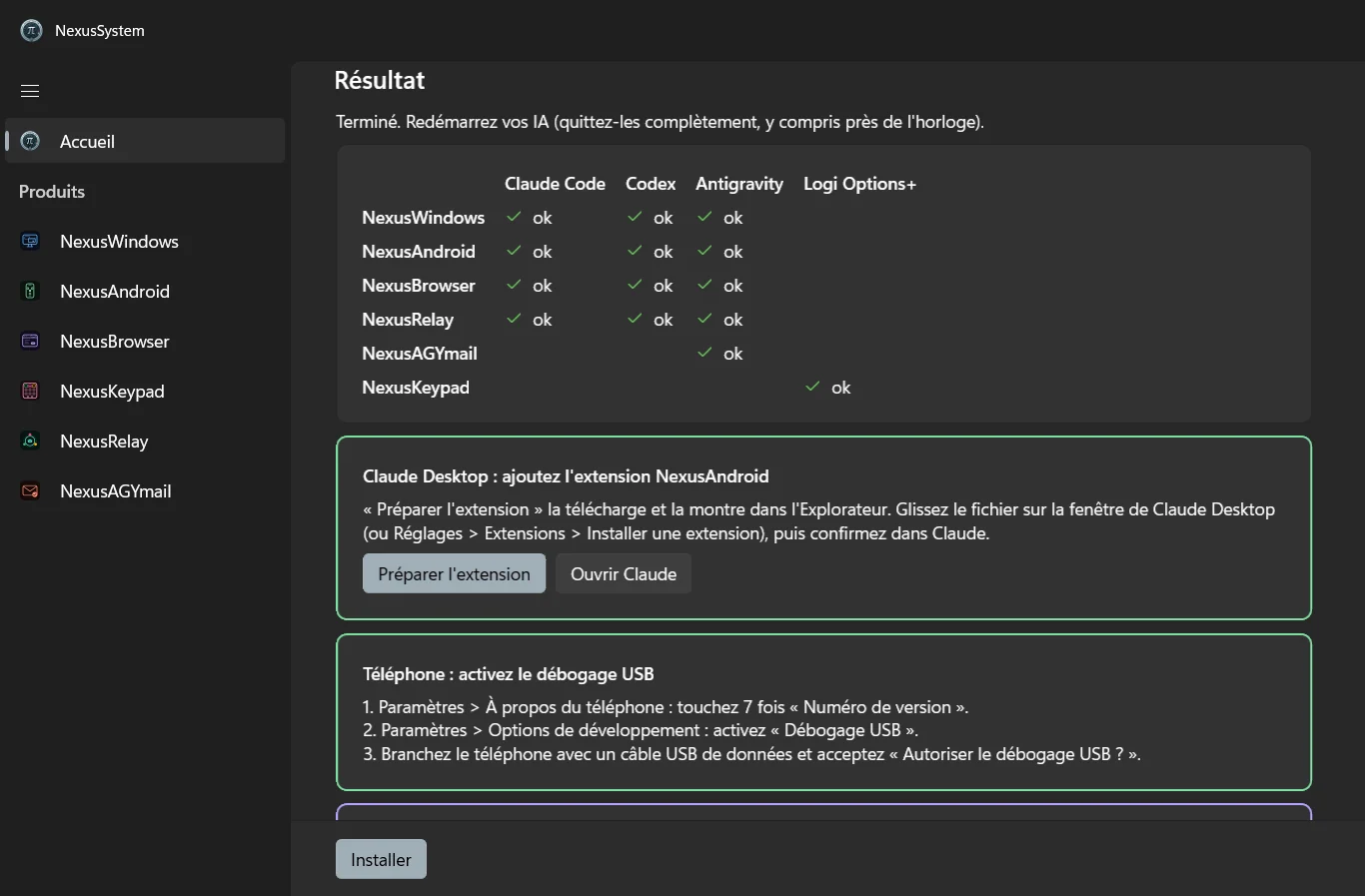The width and height of the screenshot is (1365, 896).
Task: Click the Ouvrir Claude button
Action: coord(624,573)
